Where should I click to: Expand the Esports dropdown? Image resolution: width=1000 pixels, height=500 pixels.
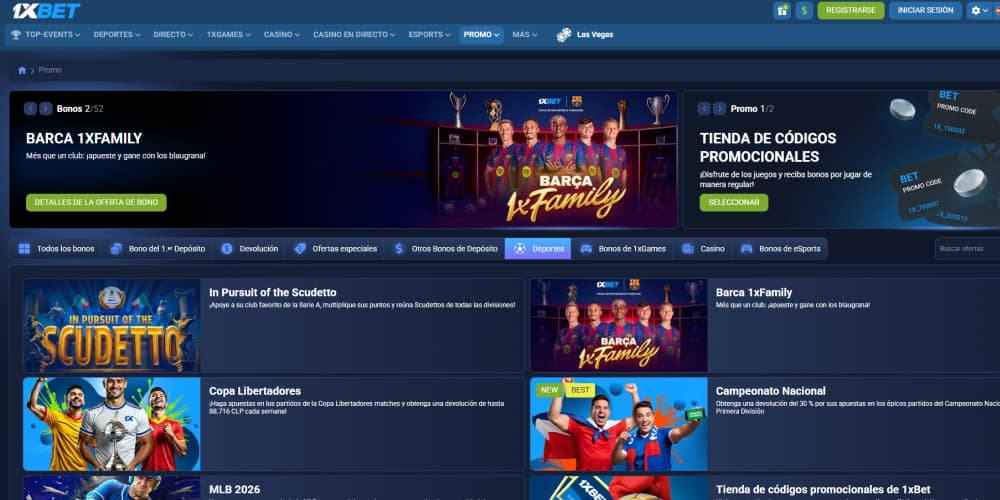click(x=429, y=34)
